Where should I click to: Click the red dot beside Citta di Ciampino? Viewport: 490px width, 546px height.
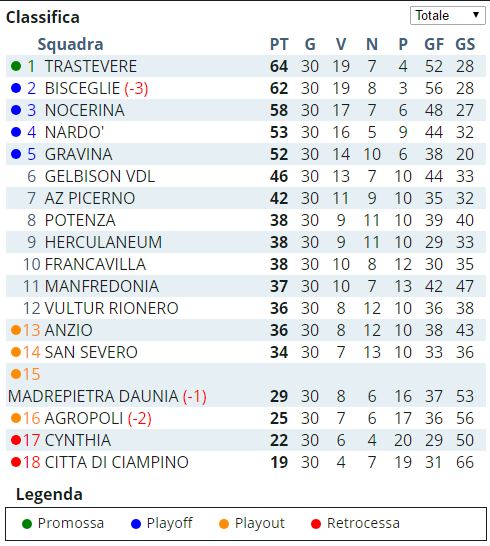click(x=16, y=462)
